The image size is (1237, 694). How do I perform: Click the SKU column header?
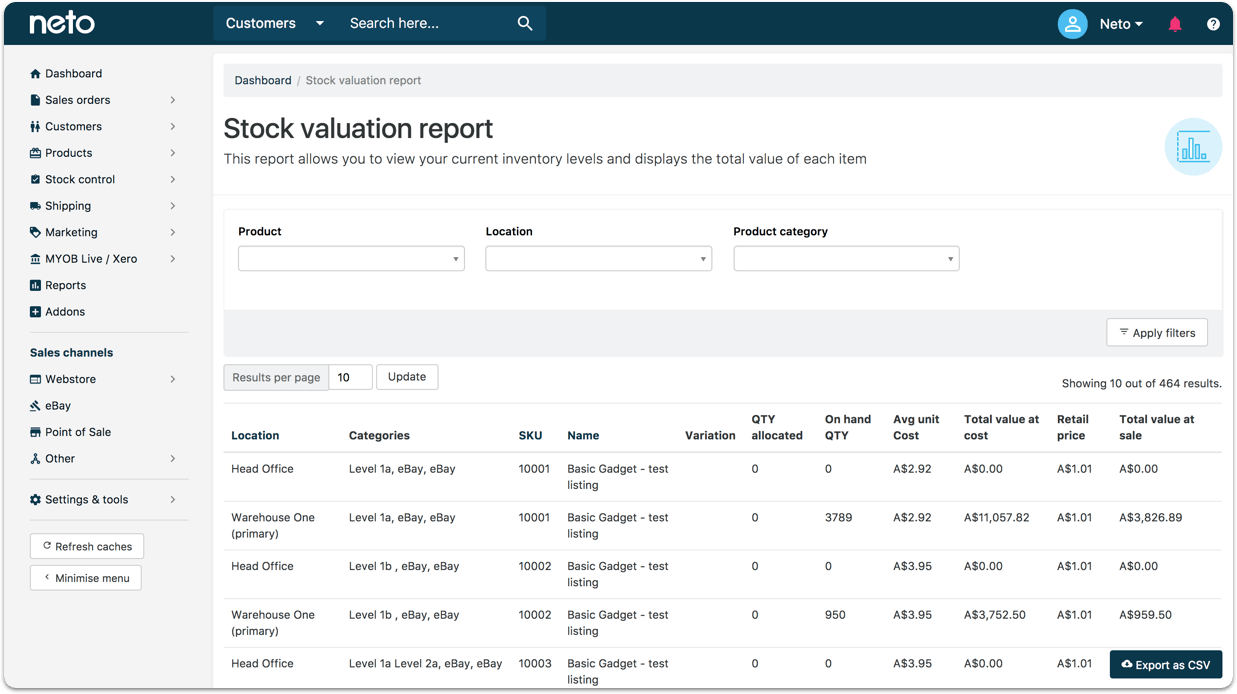pos(530,436)
